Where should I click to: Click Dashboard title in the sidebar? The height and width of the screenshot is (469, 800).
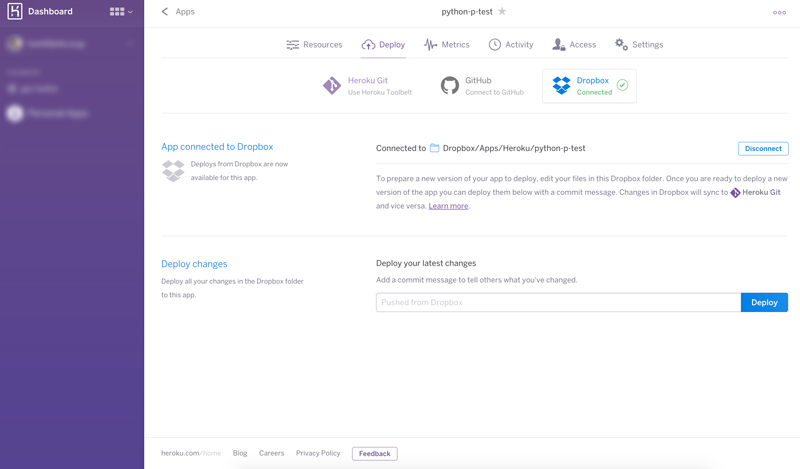point(50,11)
